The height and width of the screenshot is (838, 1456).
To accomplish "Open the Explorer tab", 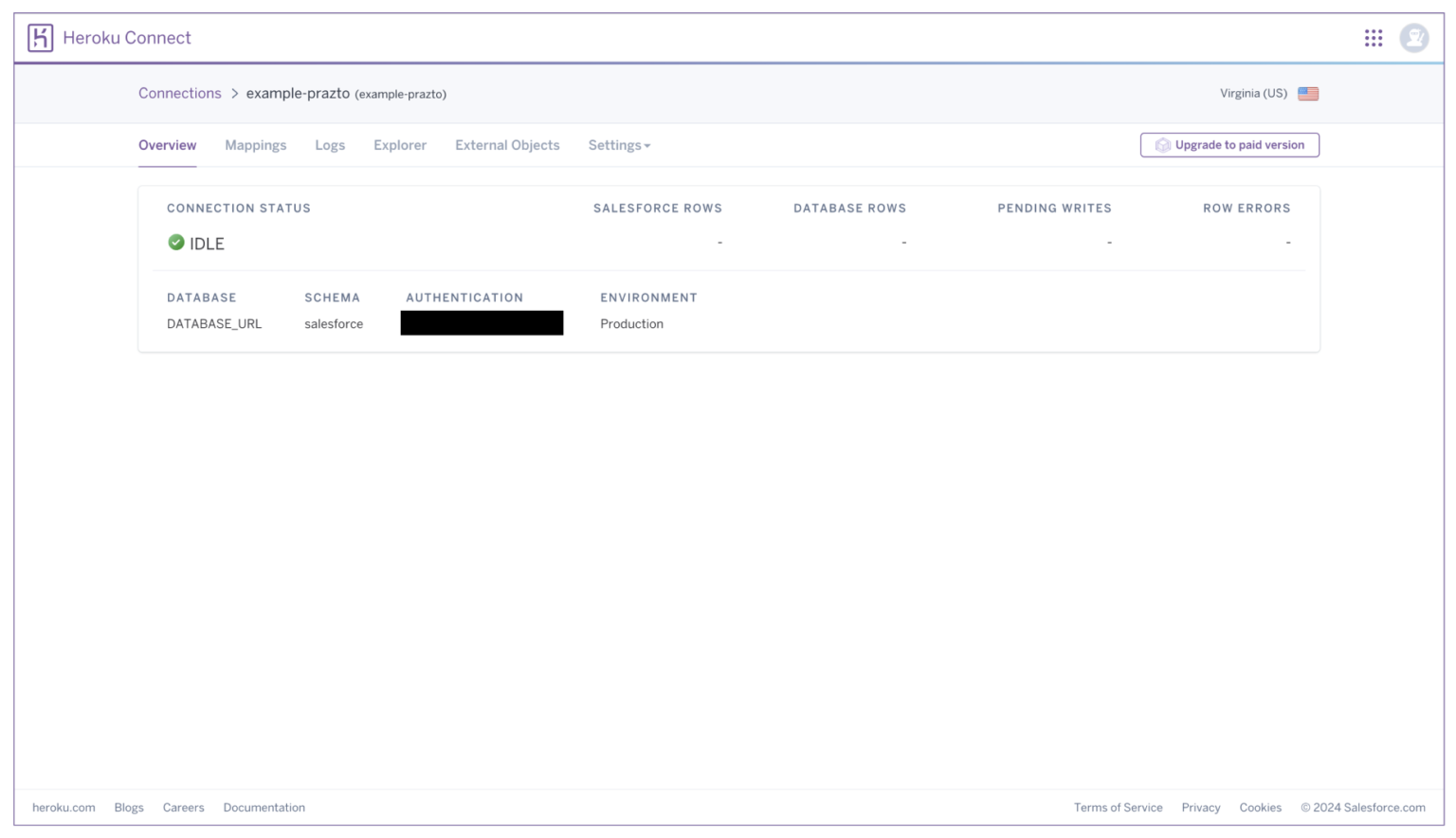I will point(399,144).
